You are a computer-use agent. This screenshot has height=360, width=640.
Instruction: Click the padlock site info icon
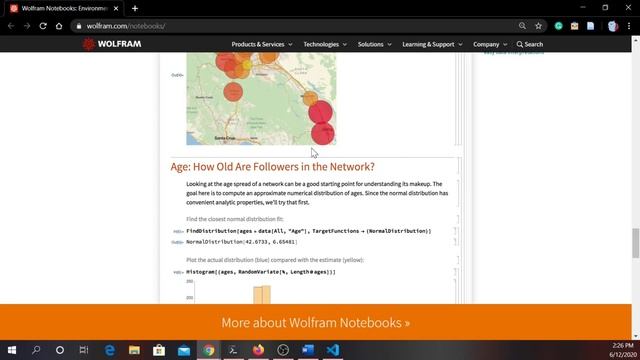point(79,26)
